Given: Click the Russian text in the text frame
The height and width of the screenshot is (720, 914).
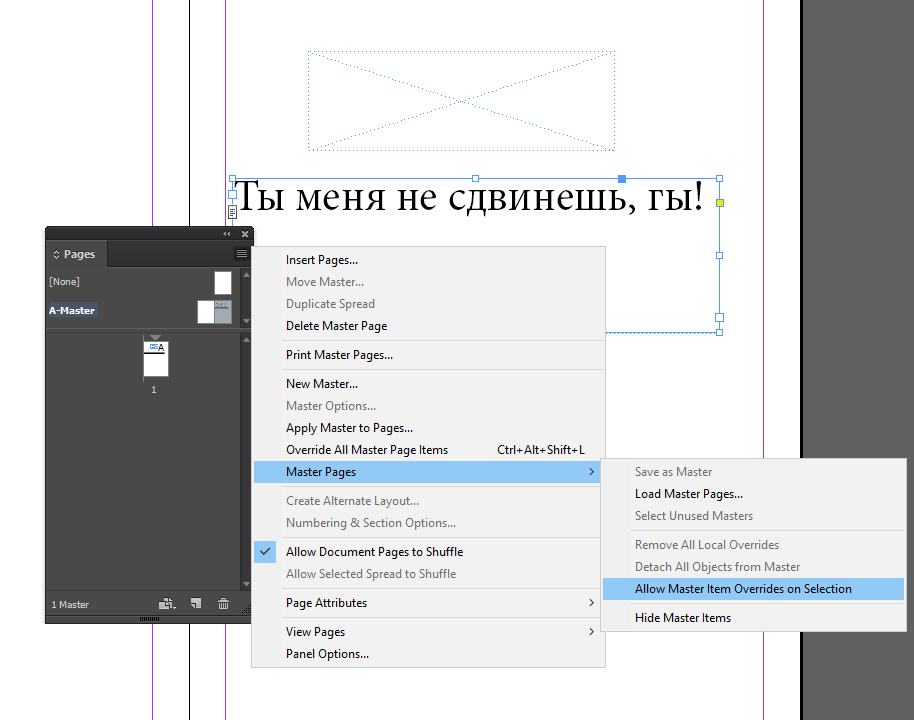Looking at the screenshot, I should pyautogui.click(x=469, y=197).
